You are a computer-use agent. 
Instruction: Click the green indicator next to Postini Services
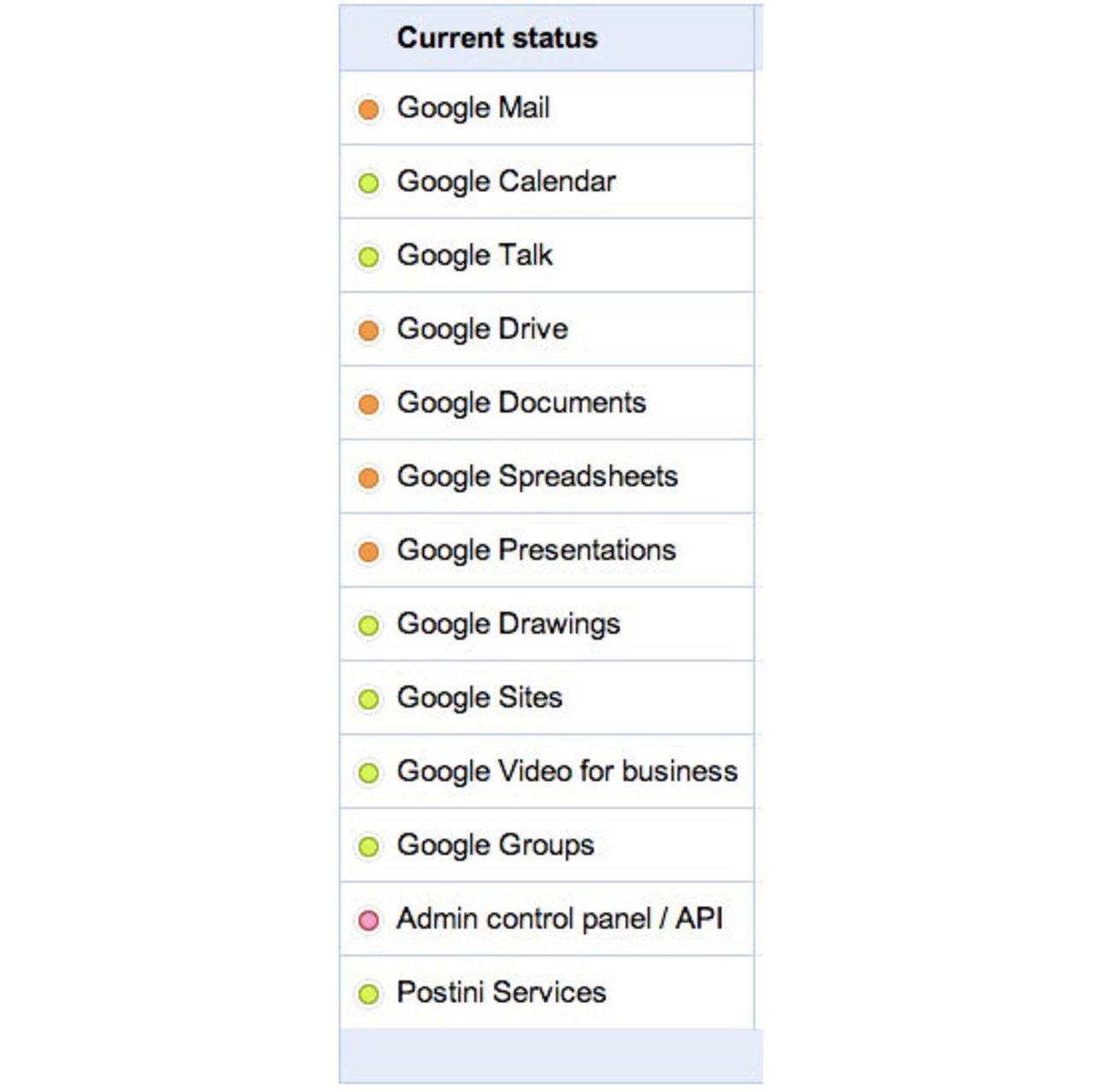point(369,993)
